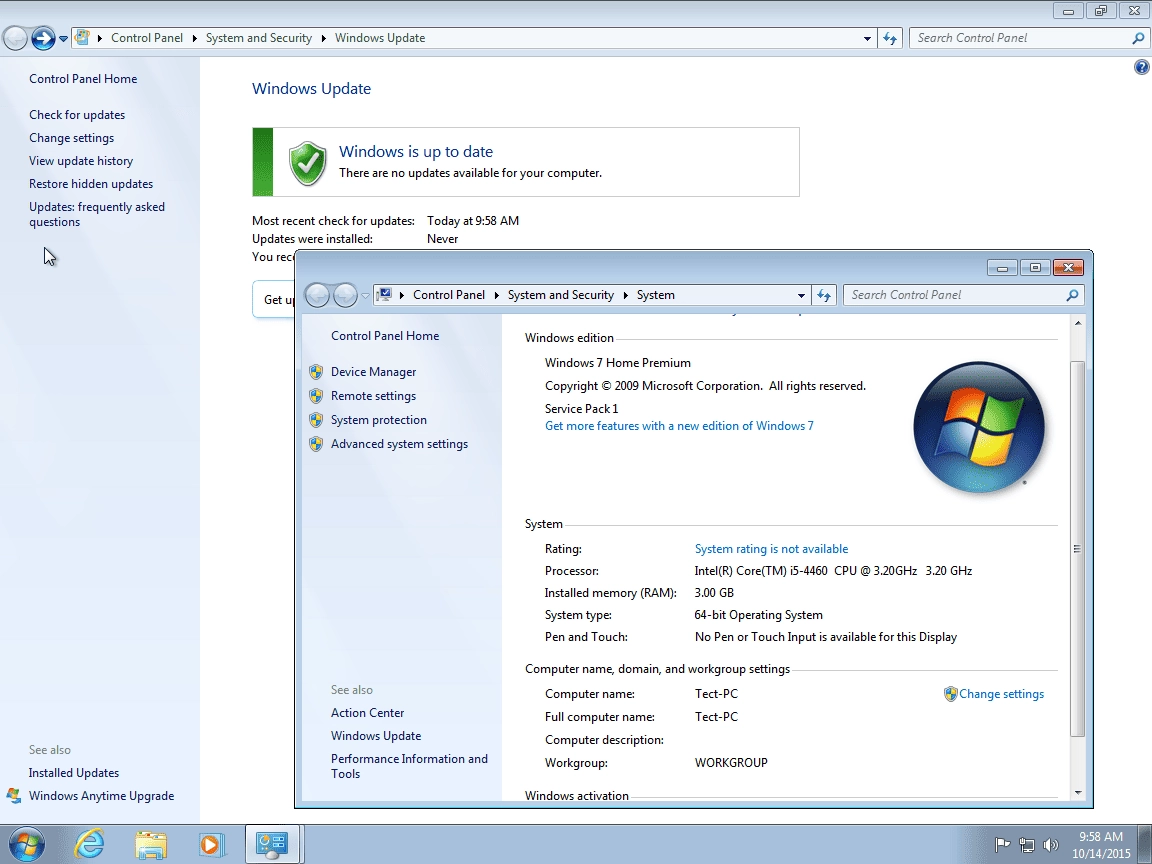View update history
Screen dimensions: 1152x864
click(x=81, y=161)
